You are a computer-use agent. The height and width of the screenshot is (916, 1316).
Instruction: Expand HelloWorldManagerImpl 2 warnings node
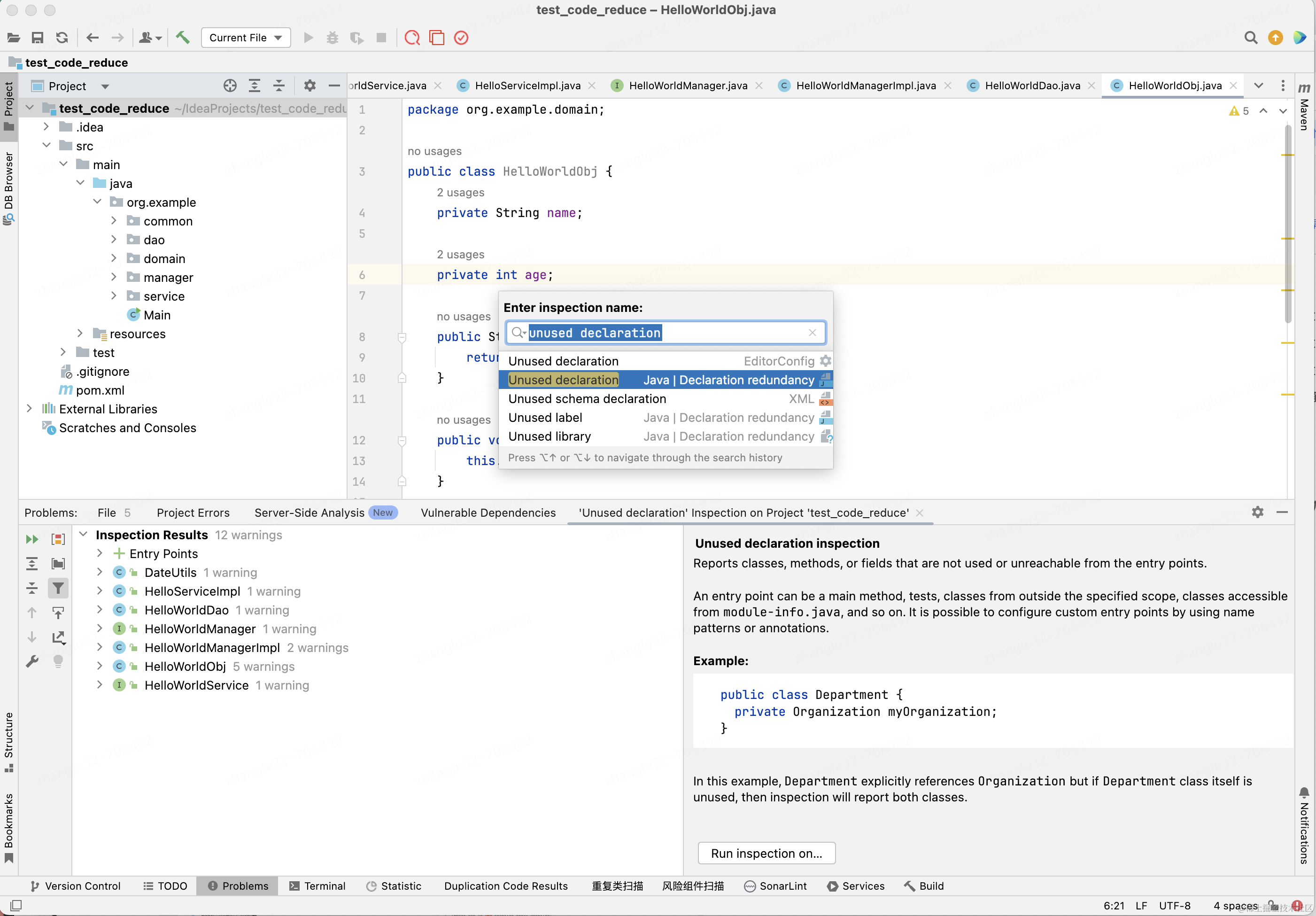coord(100,647)
